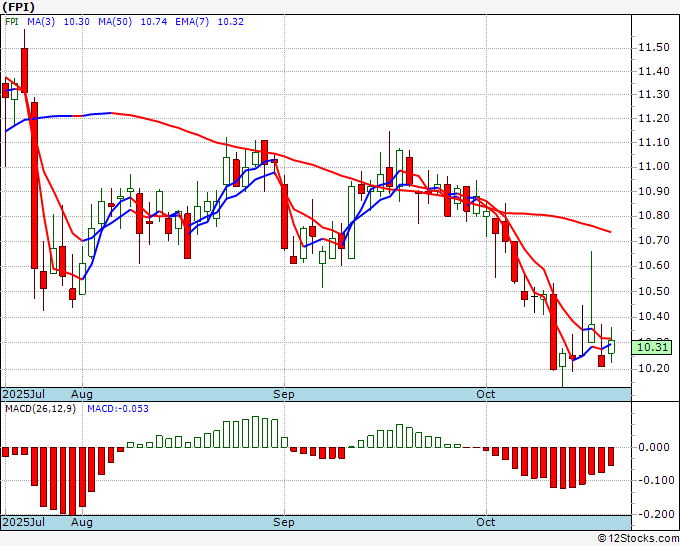680x546 pixels.
Task: Click Sep on the price chart axis
Action: point(284,394)
